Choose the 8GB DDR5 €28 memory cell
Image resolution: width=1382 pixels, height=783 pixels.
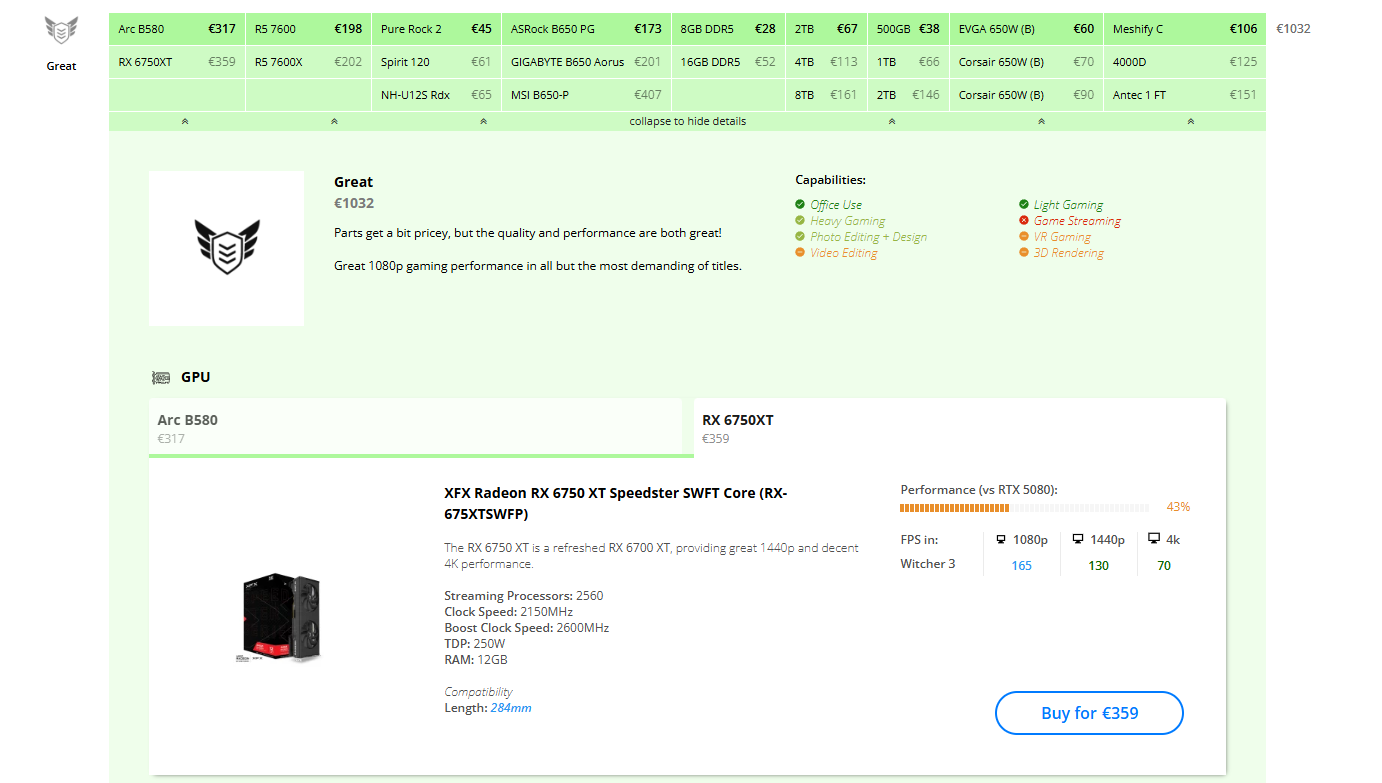tap(728, 29)
